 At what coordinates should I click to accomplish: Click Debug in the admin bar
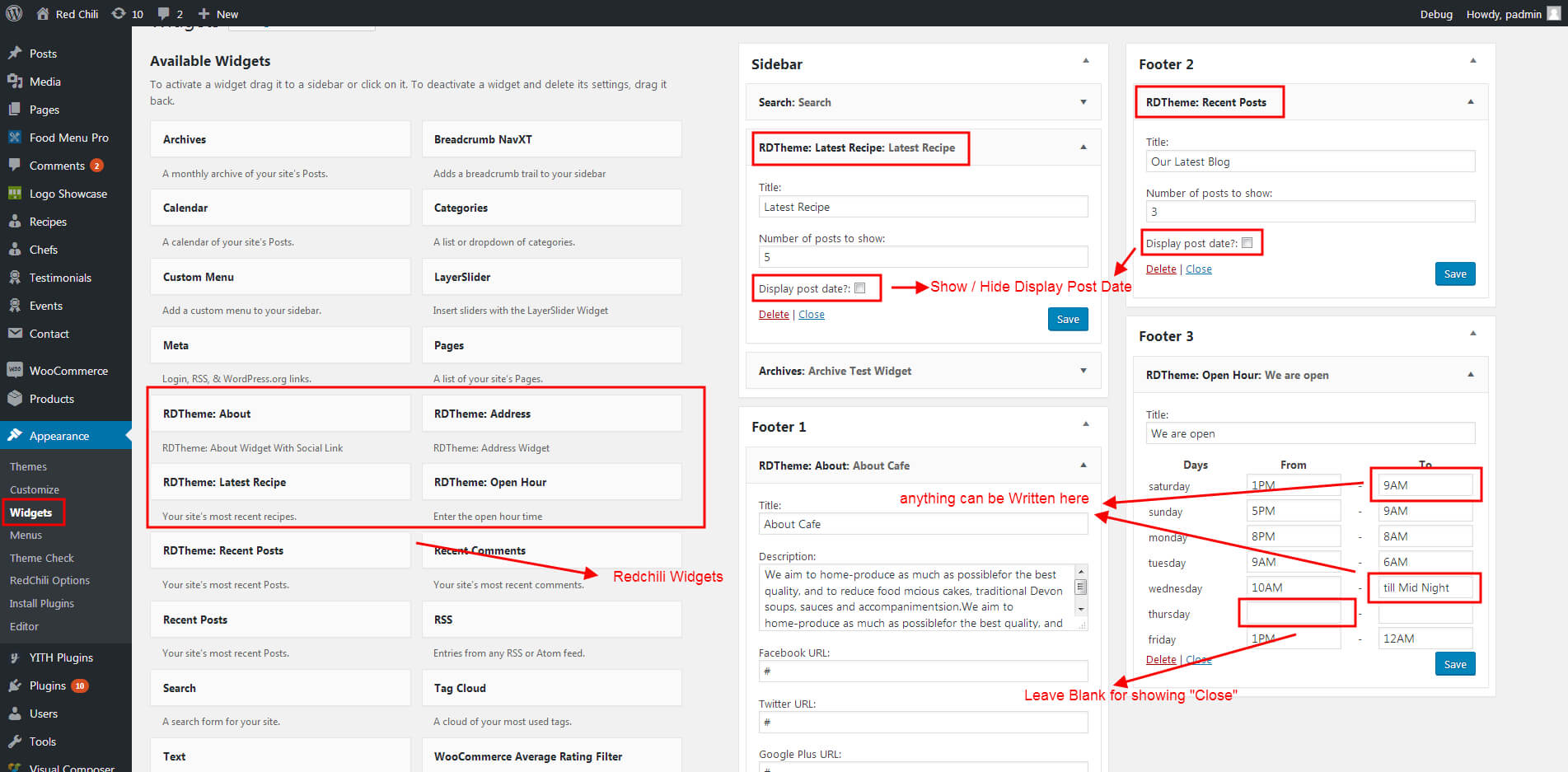pos(1436,14)
